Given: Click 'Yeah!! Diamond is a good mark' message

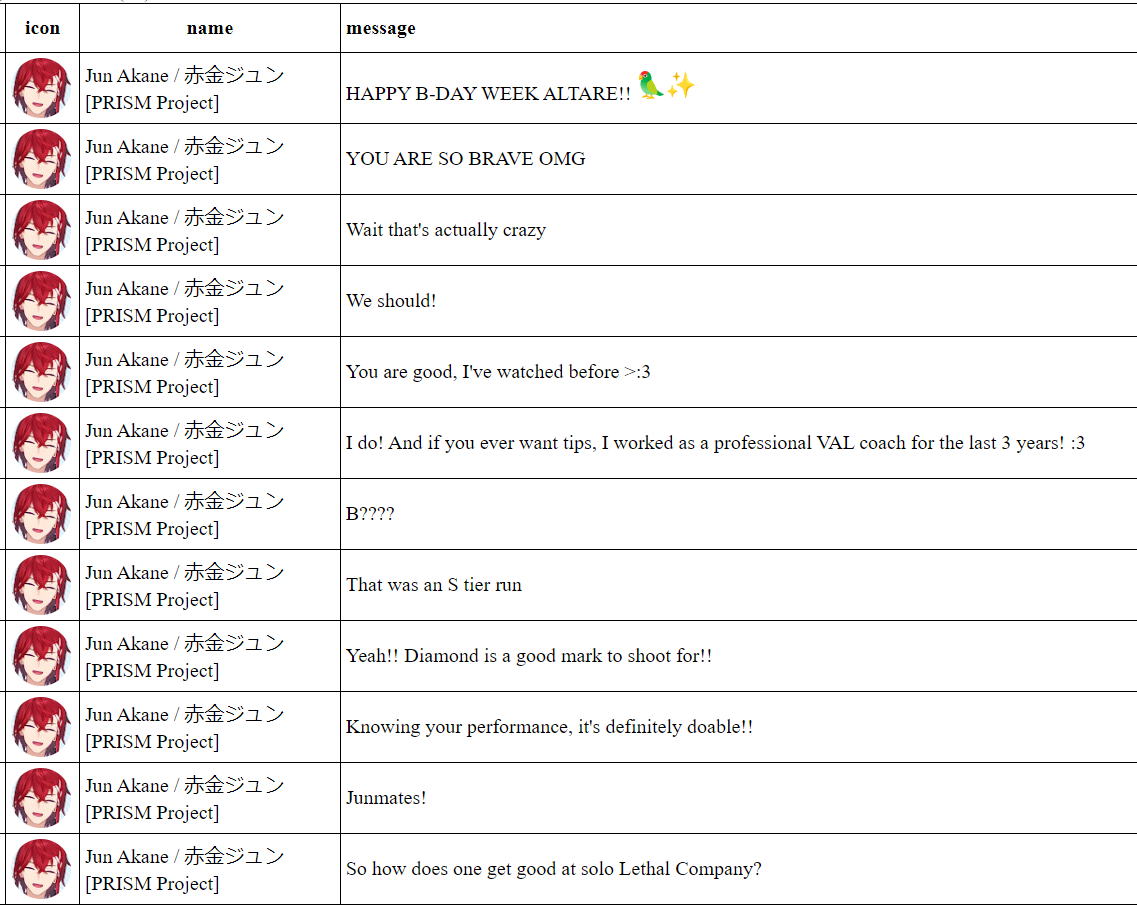Looking at the screenshot, I should click(x=529, y=656).
